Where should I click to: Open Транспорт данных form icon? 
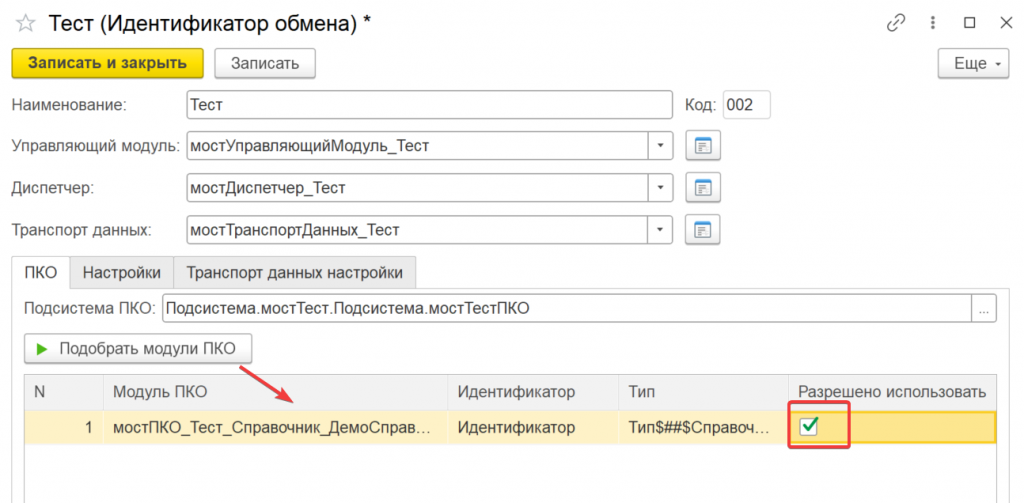pyautogui.click(x=704, y=230)
